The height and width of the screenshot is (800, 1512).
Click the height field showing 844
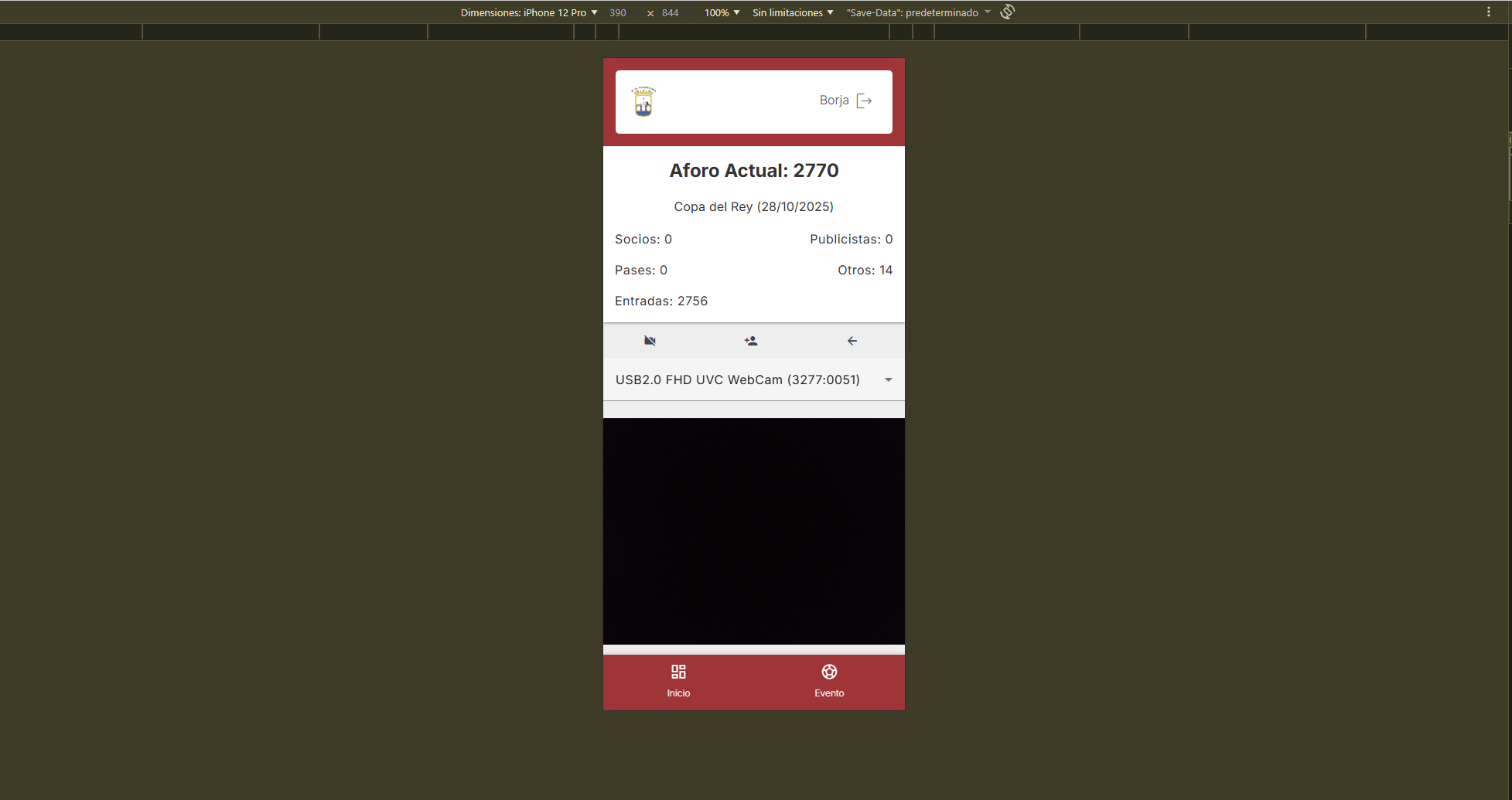(x=671, y=12)
